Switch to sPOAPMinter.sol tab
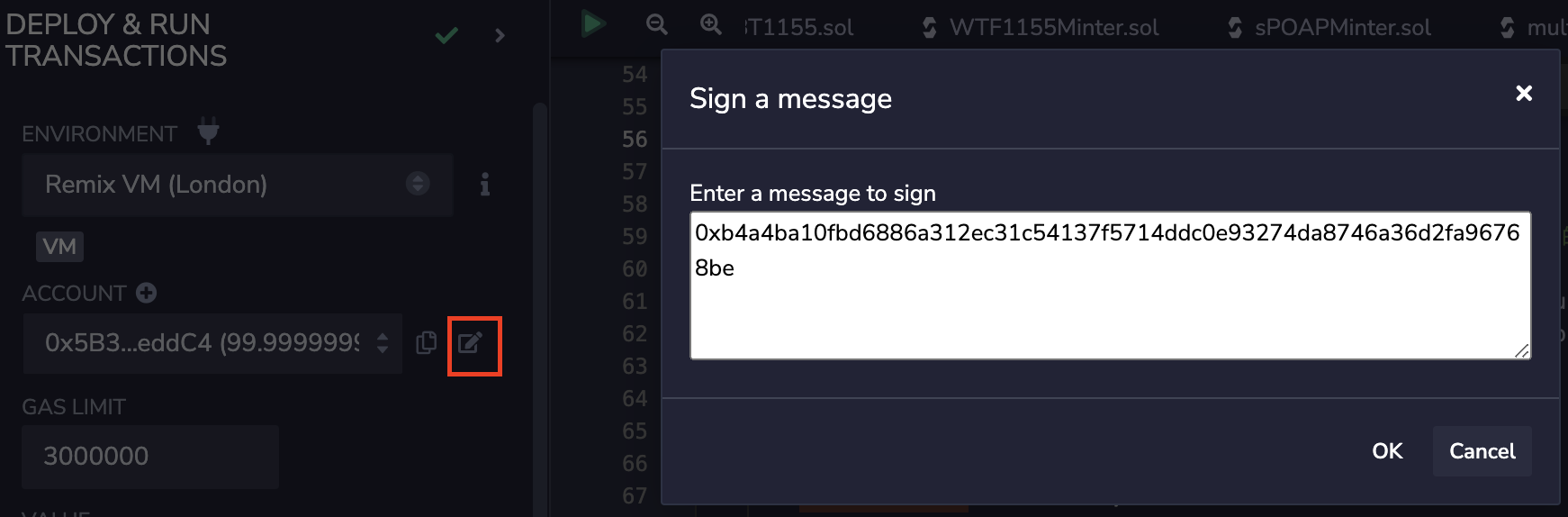The image size is (1568, 517). pyautogui.click(x=1329, y=28)
